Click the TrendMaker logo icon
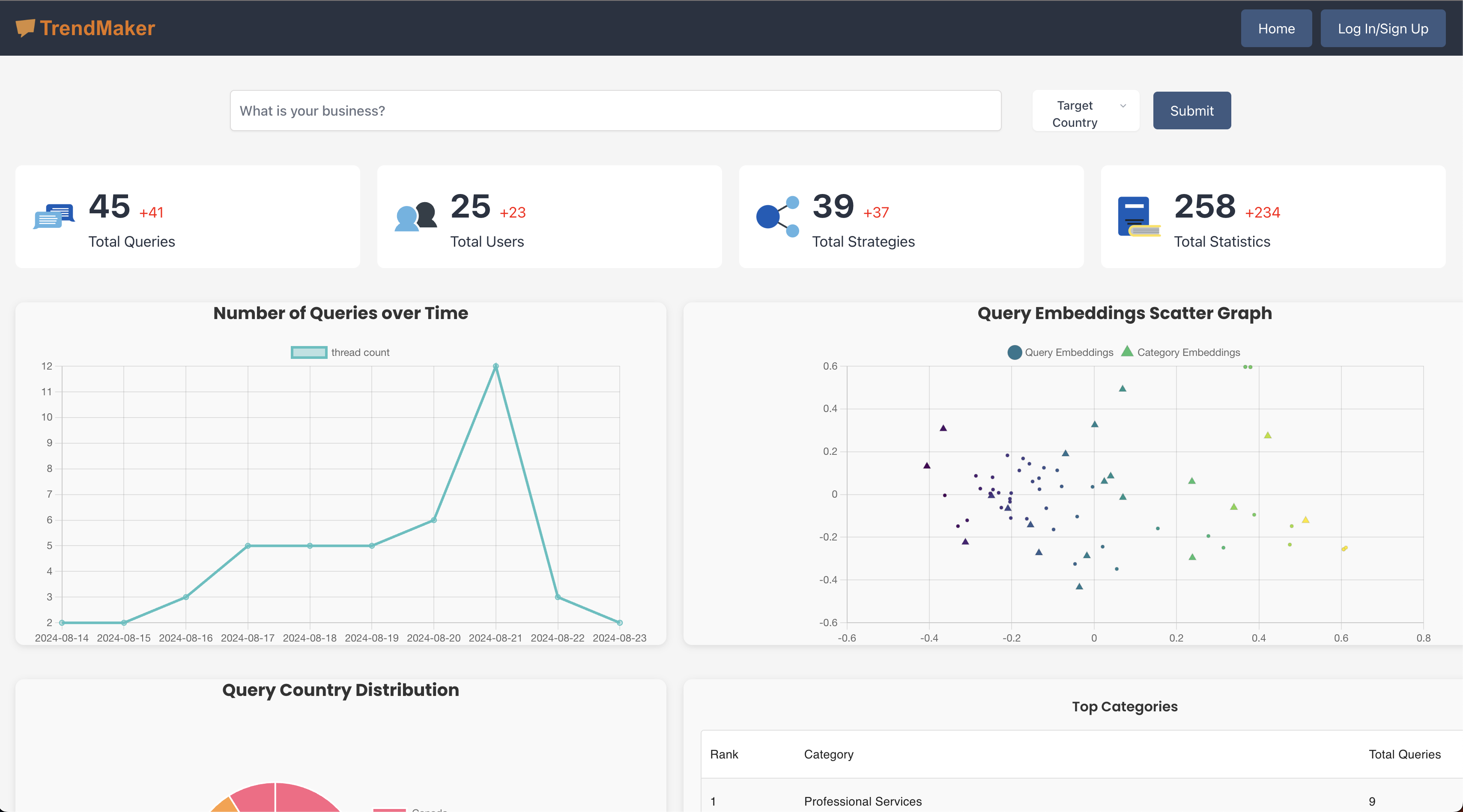1463x812 pixels. [x=25, y=28]
